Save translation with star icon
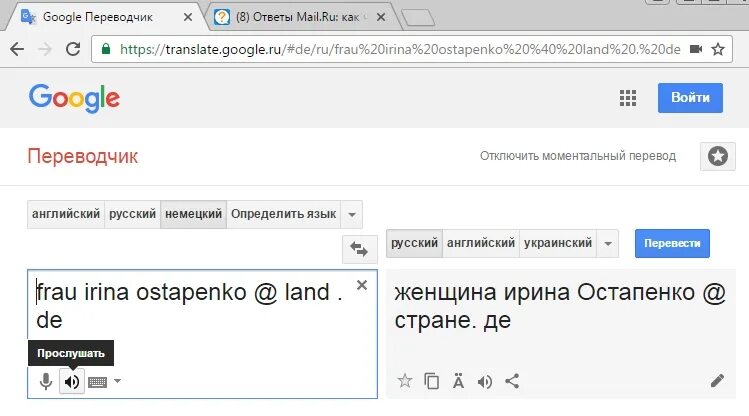749x416 pixels. (405, 381)
